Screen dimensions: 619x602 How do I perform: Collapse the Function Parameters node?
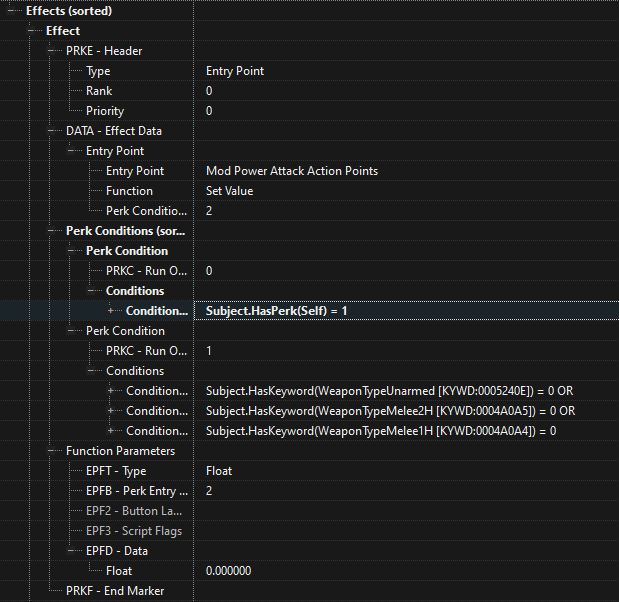[51, 451]
